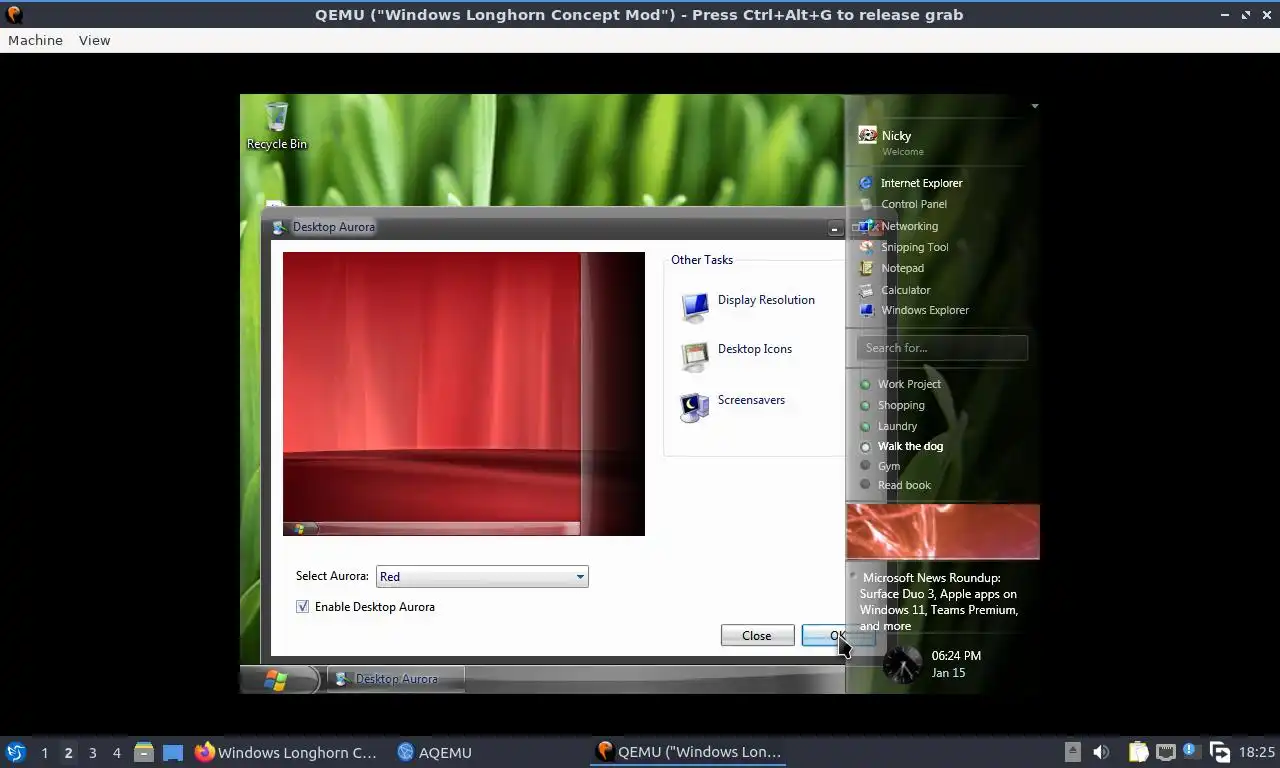Image resolution: width=1280 pixels, height=768 pixels.
Task: Expand the sidebar options arrow at top
Action: pos(1035,106)
